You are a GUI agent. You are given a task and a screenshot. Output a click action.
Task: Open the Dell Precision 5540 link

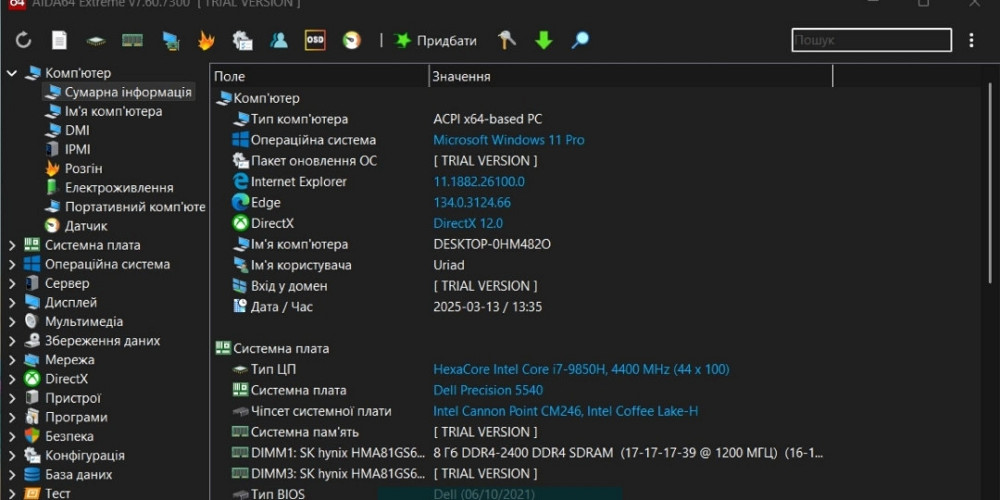point(488,390)
